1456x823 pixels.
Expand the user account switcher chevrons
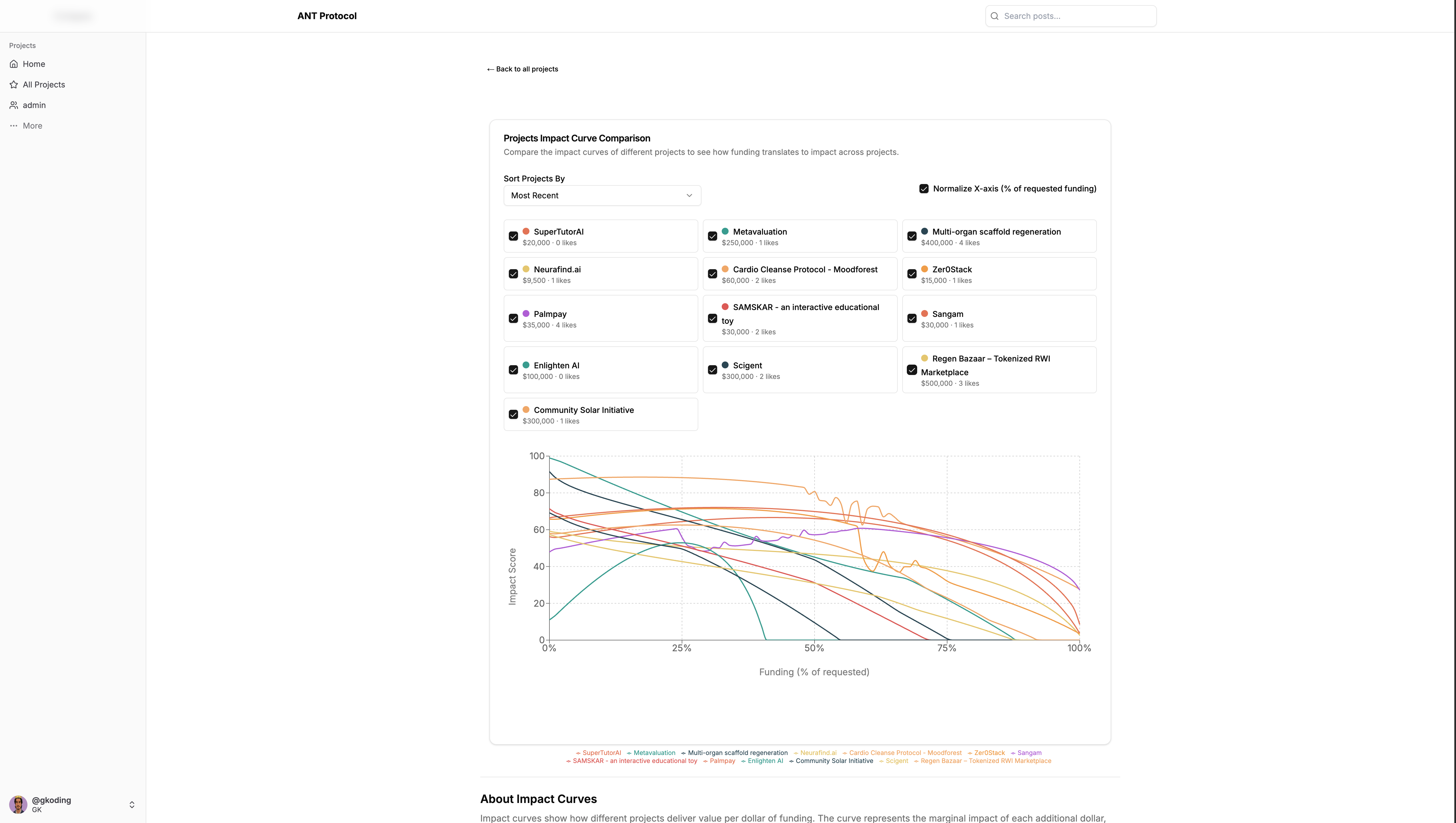pyautogui.click(x=132, y=805)
